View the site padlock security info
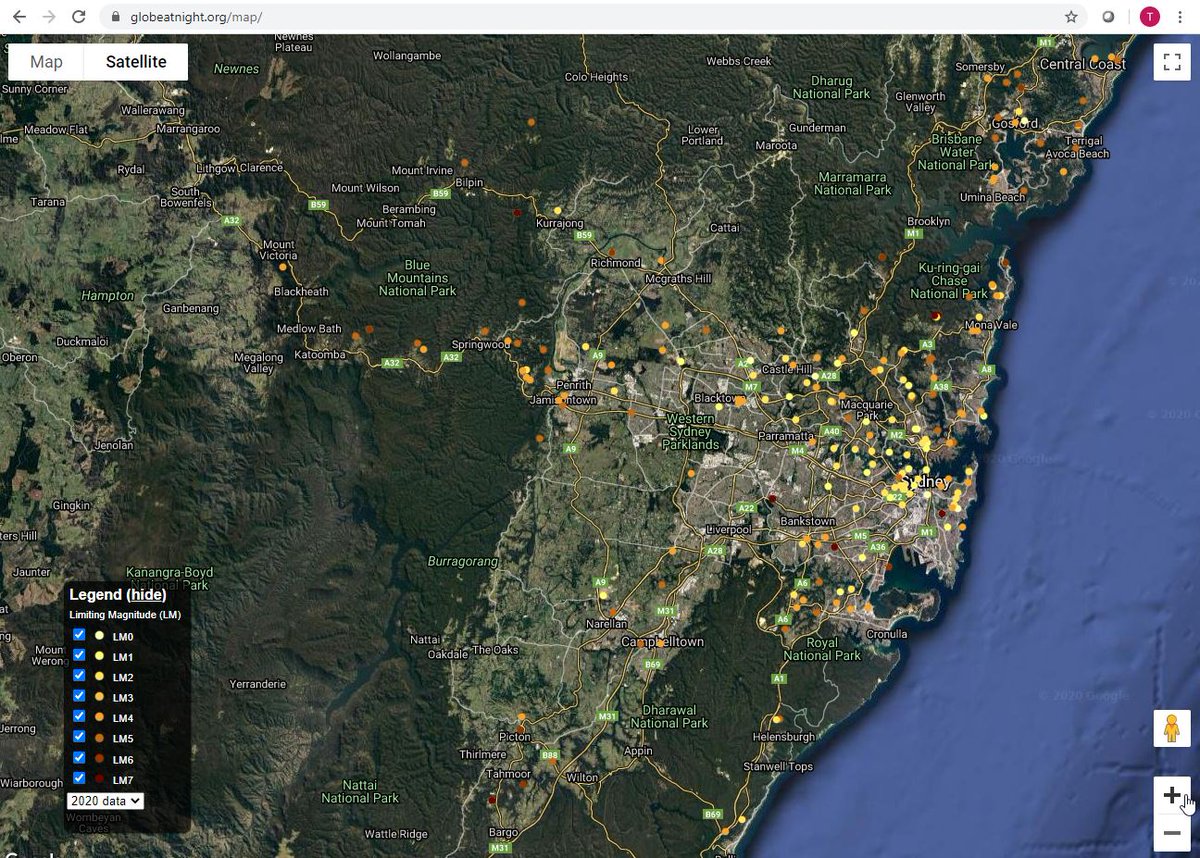 coord(115,17)
